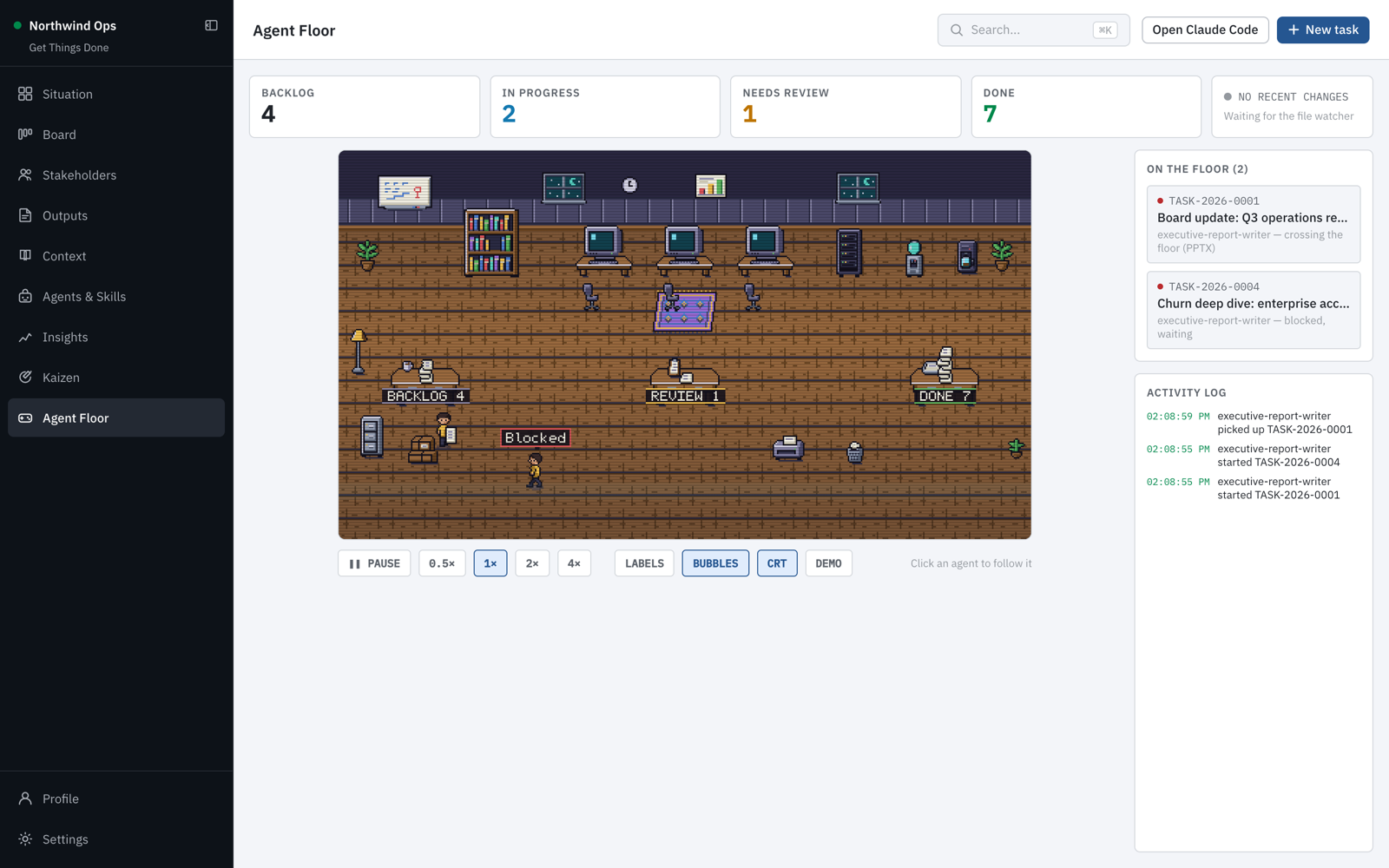1389x868 pixels.
Task: Click the water cooler on the floor
Action: pyautogui.click(x=914, y=259)
